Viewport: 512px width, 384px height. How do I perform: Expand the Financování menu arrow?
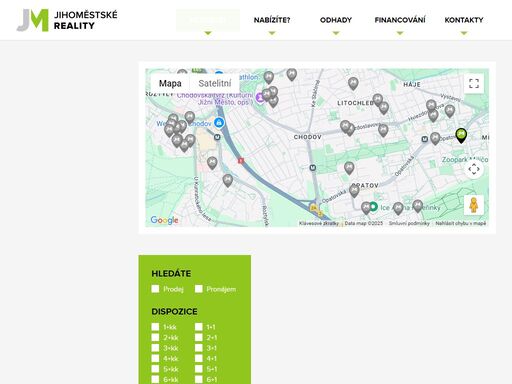click(400, 33)
